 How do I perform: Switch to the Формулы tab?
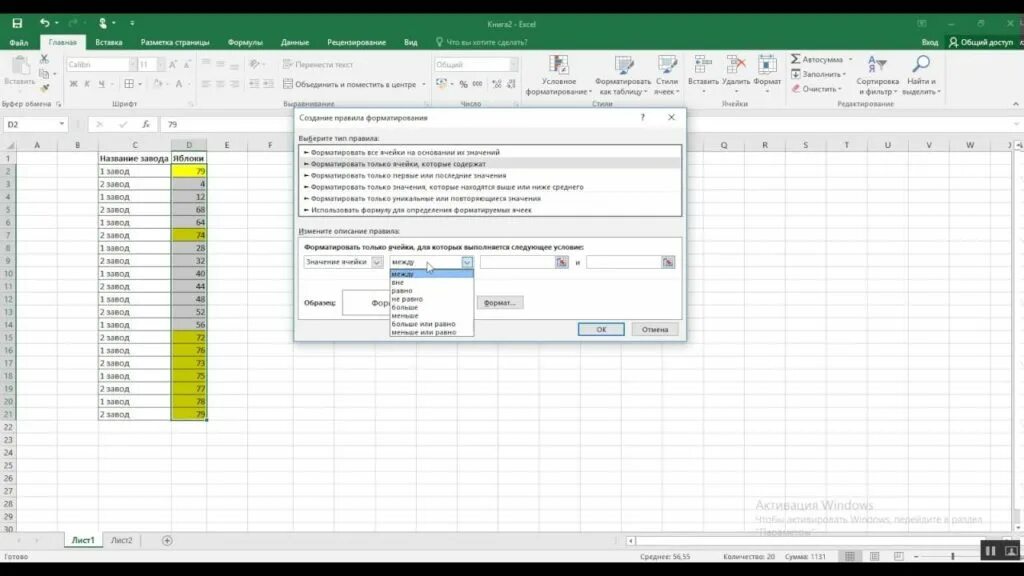(245, 42)
